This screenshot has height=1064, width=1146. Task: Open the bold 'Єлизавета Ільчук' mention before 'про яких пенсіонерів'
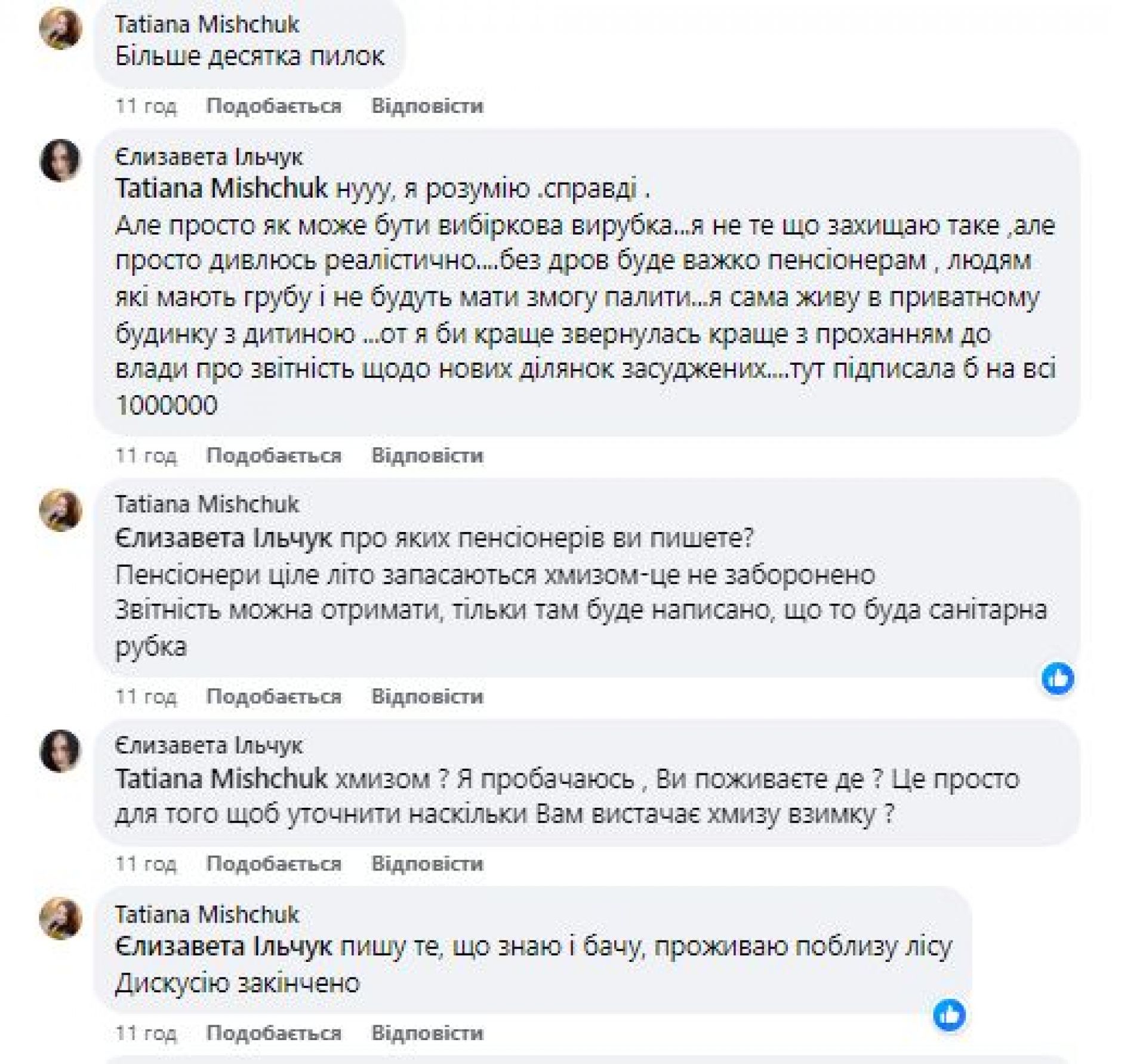223,539
